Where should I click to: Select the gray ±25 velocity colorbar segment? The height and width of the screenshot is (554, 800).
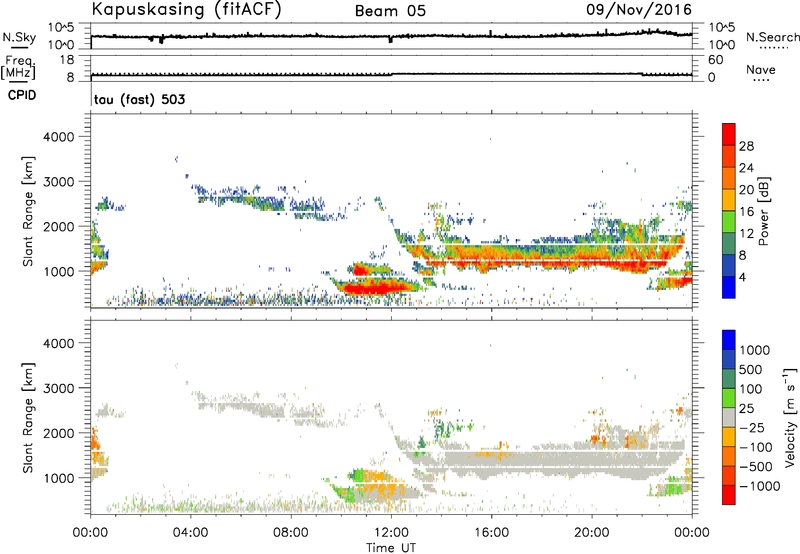pos(729,417)
